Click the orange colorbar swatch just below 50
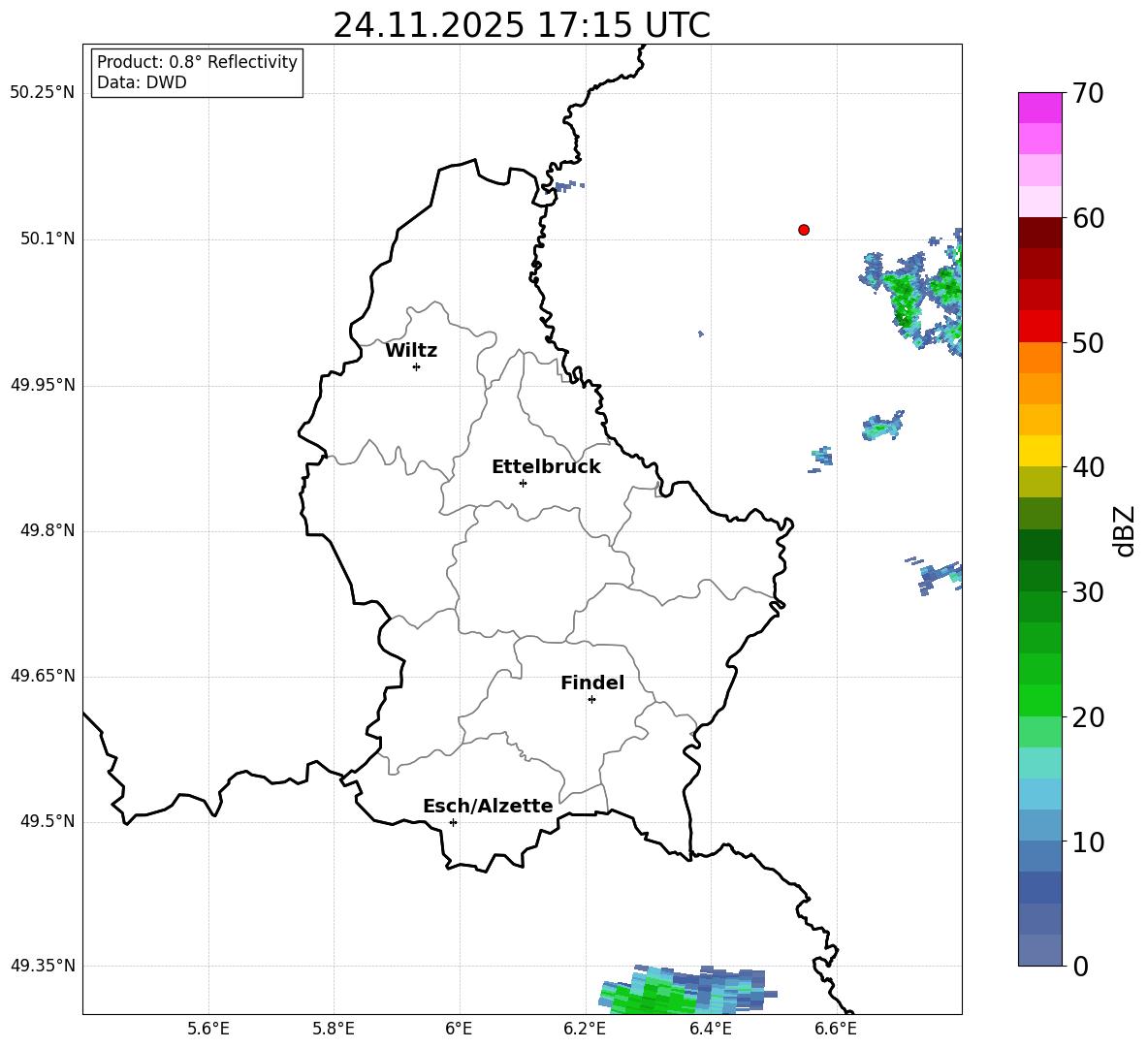The width and height of the screenshot is (1148, 1048). 1039,357
